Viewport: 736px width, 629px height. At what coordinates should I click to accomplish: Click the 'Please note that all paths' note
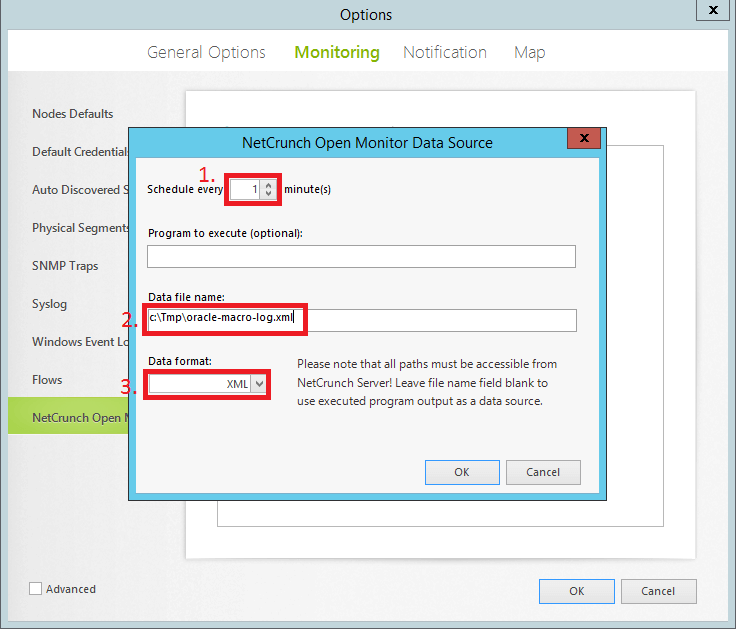[x=427, y=383]
